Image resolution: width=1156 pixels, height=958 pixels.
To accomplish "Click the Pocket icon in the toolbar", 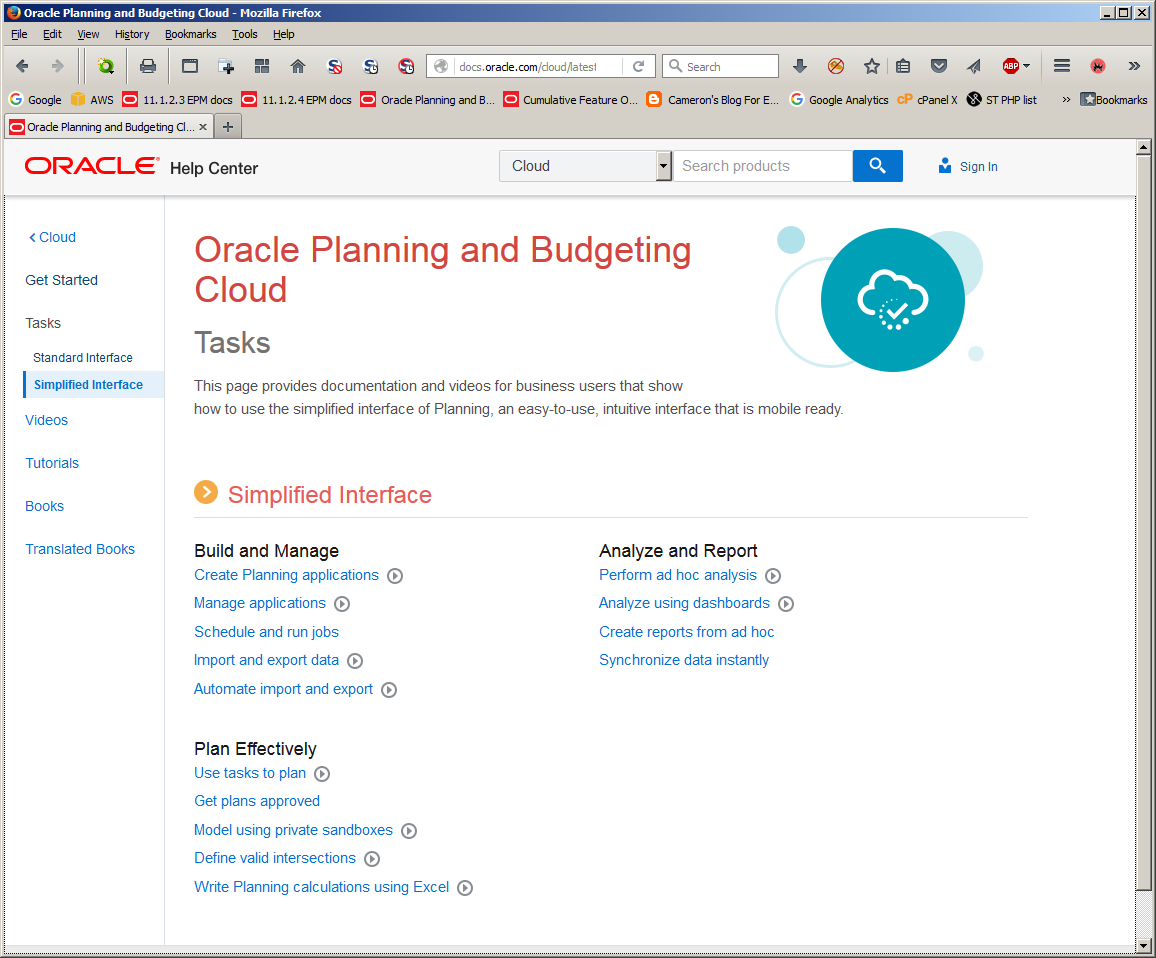I will [x=939, y=66].
